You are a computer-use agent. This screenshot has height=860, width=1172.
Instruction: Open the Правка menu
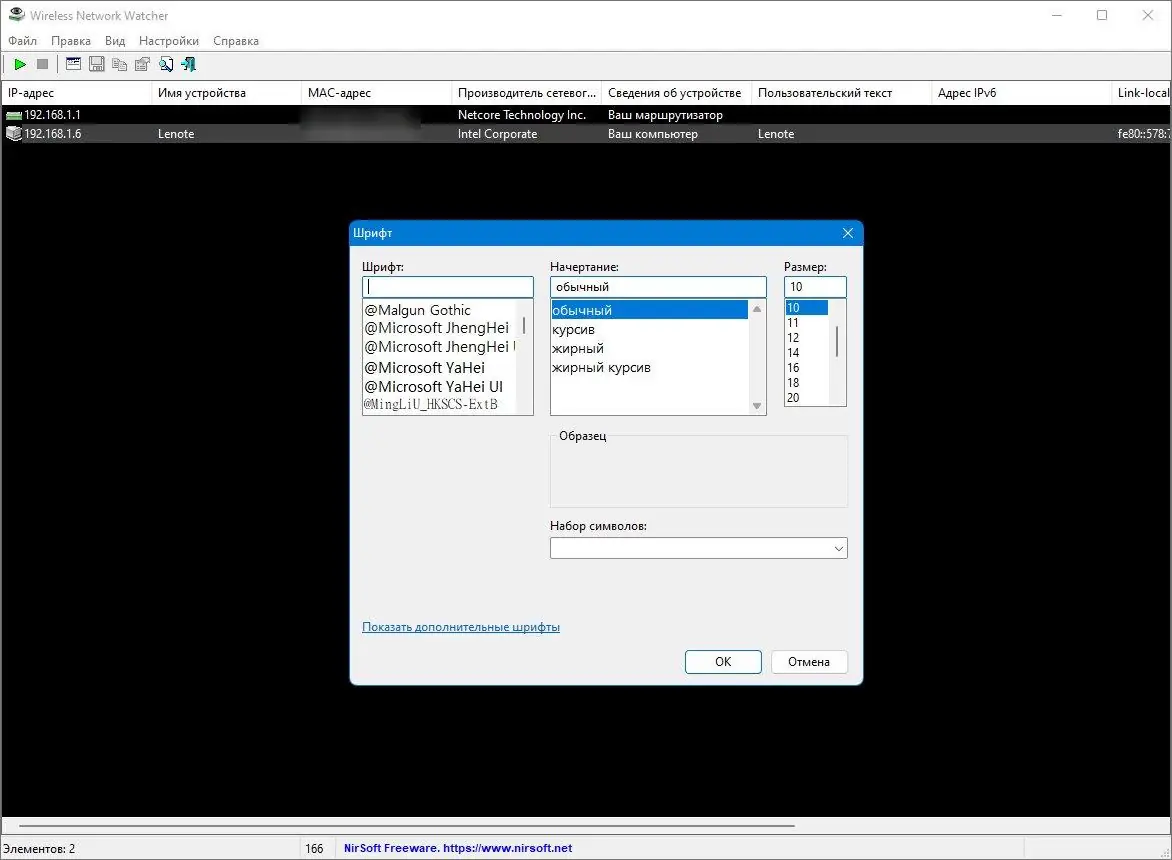point(71,41)
